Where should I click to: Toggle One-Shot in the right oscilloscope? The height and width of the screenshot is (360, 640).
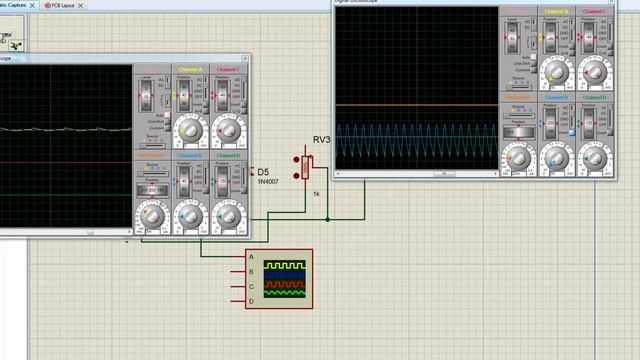(x=533, y=64)
